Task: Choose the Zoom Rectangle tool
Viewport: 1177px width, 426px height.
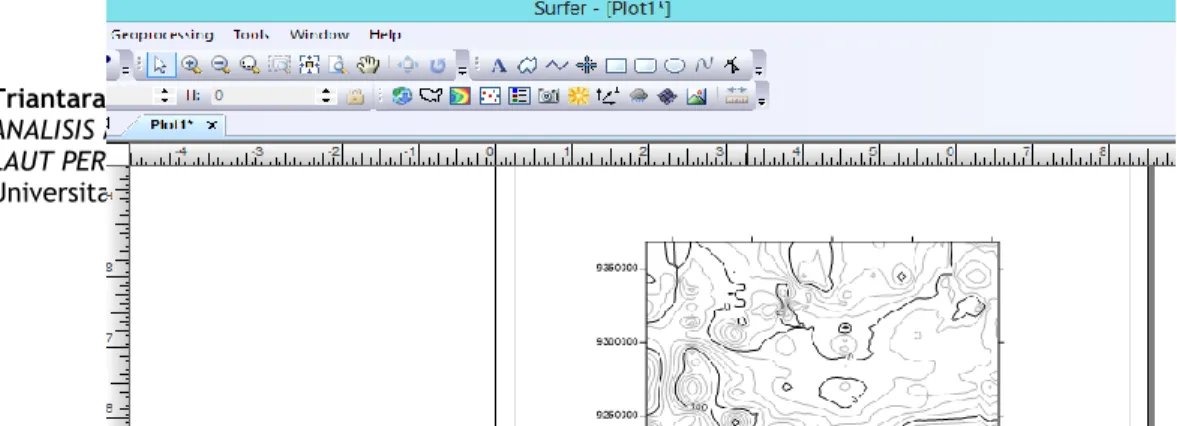Action: click(x=279, y=65)
